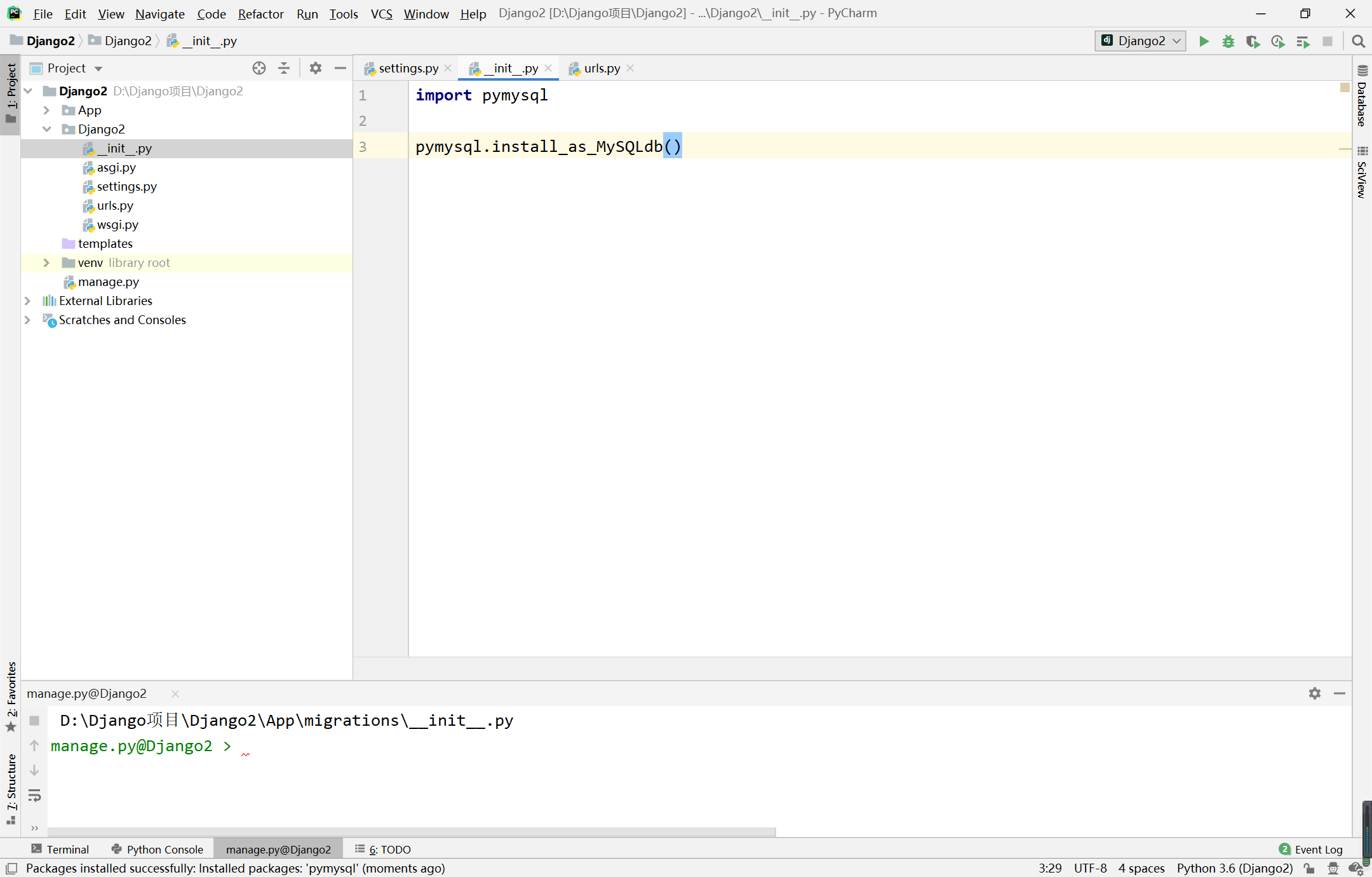The image size is (1372, 877).
Task: Click the concurrency diagram run icon
Action: 1303,41
